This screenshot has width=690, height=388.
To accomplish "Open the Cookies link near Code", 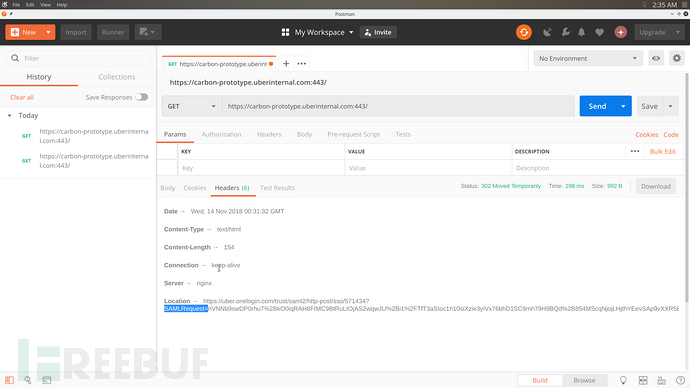I will [646, 135].
